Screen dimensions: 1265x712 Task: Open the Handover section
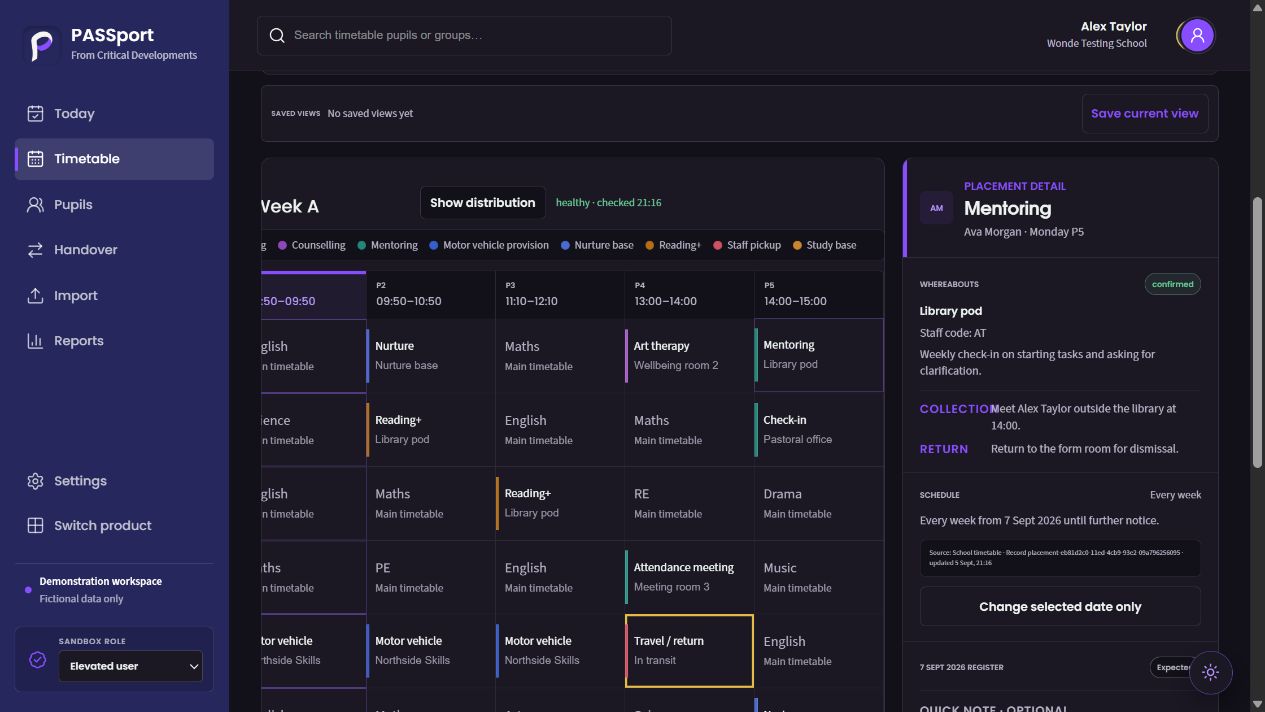click(x=114, y=250)
